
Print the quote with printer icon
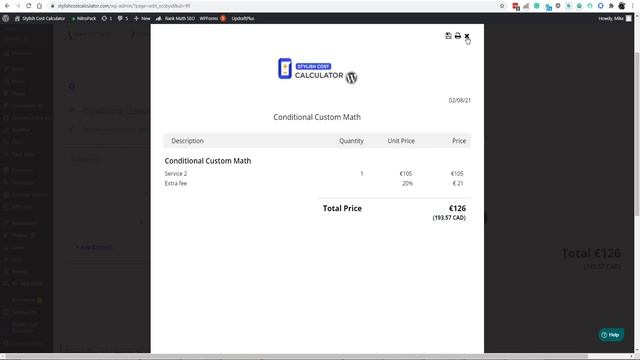[458, 36]
